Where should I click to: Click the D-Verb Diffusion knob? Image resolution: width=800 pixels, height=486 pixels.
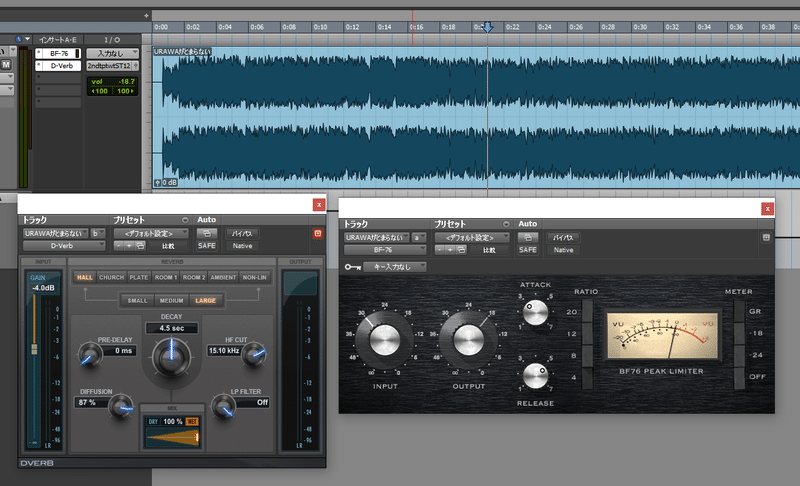point(121,406)
